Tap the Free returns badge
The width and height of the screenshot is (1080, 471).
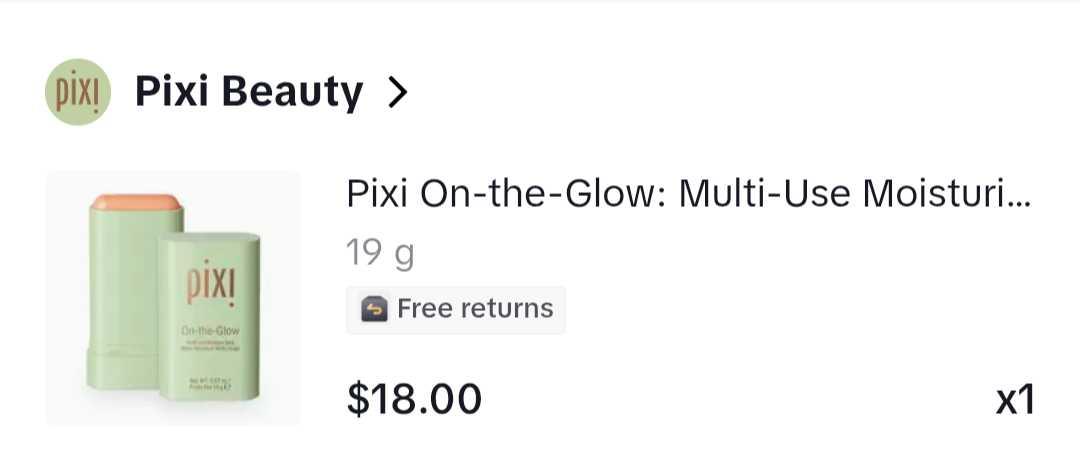pos(456,309)
